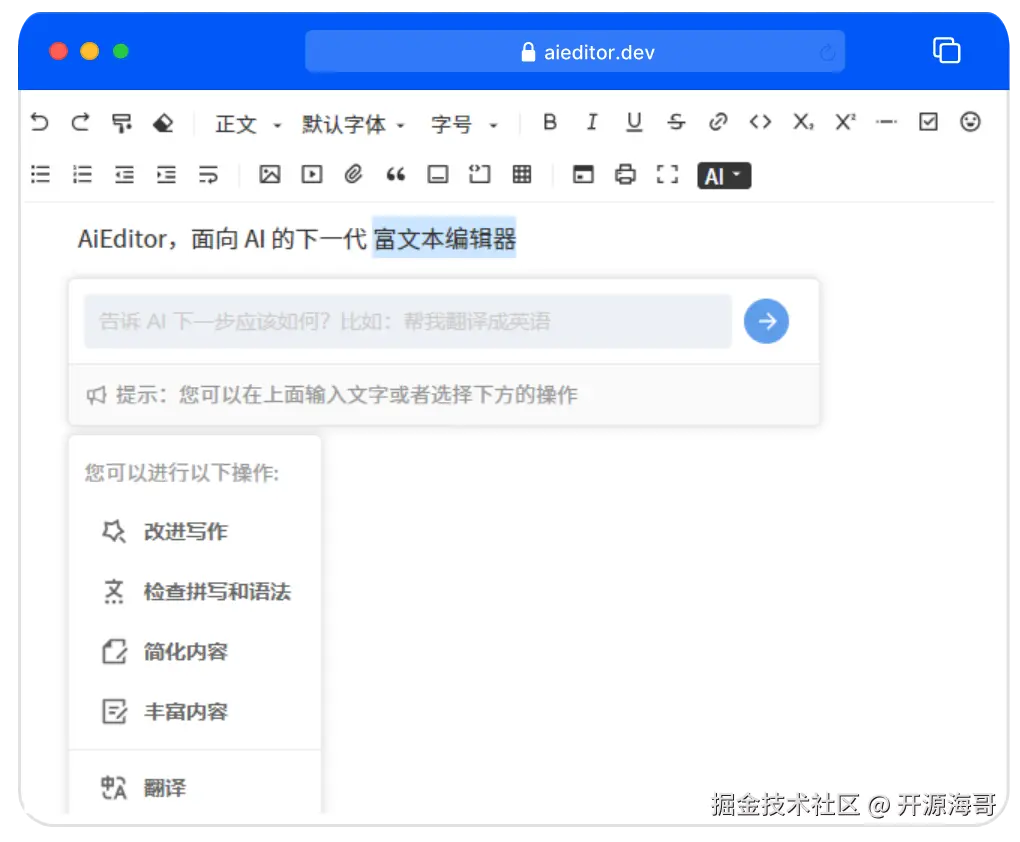
Task: Toggle inline code formatting
Action: coord(760,122)
